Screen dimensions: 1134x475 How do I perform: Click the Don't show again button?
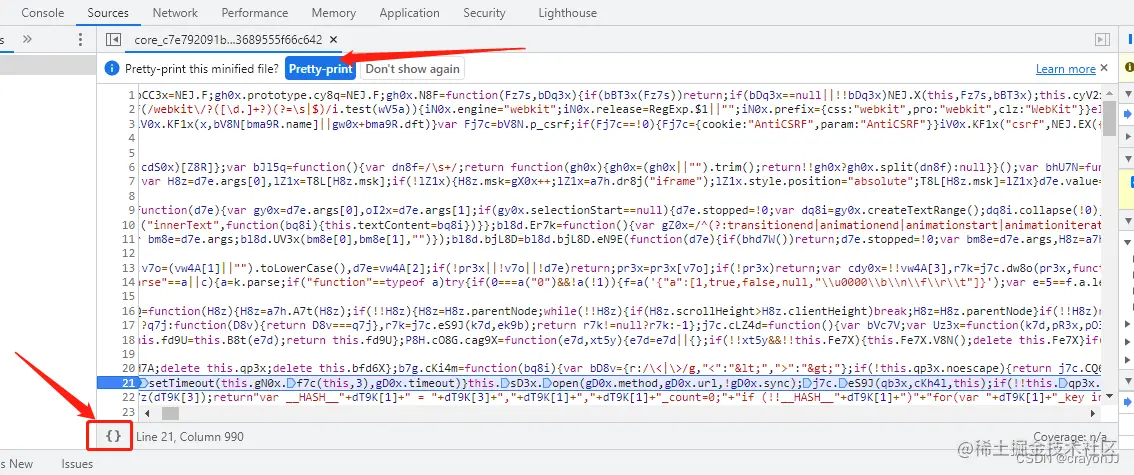coord(412,69)
